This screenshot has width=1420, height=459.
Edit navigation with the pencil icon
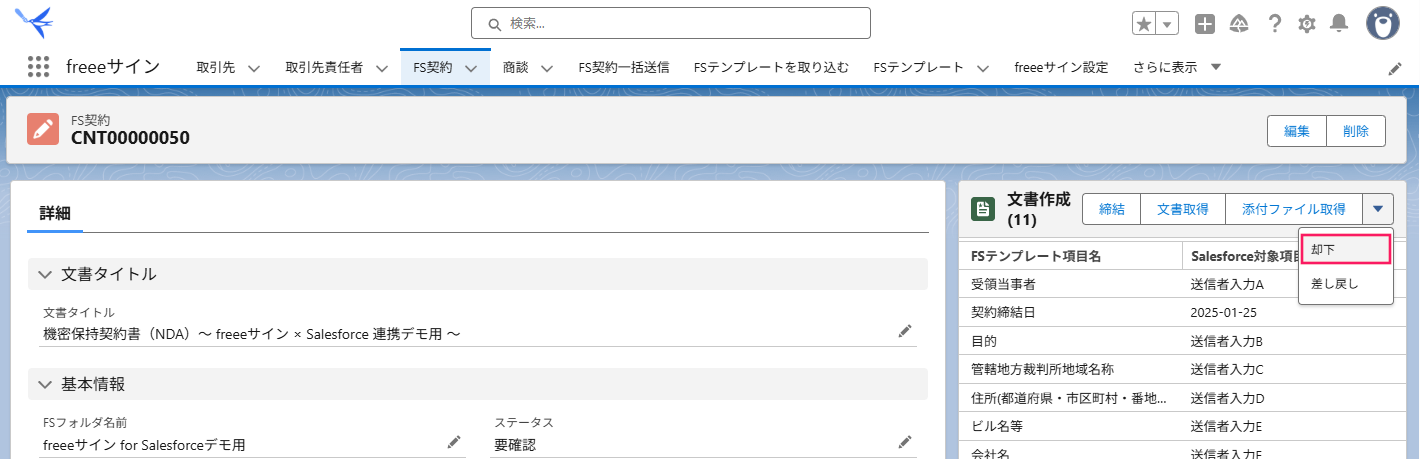pos(1395,68)
